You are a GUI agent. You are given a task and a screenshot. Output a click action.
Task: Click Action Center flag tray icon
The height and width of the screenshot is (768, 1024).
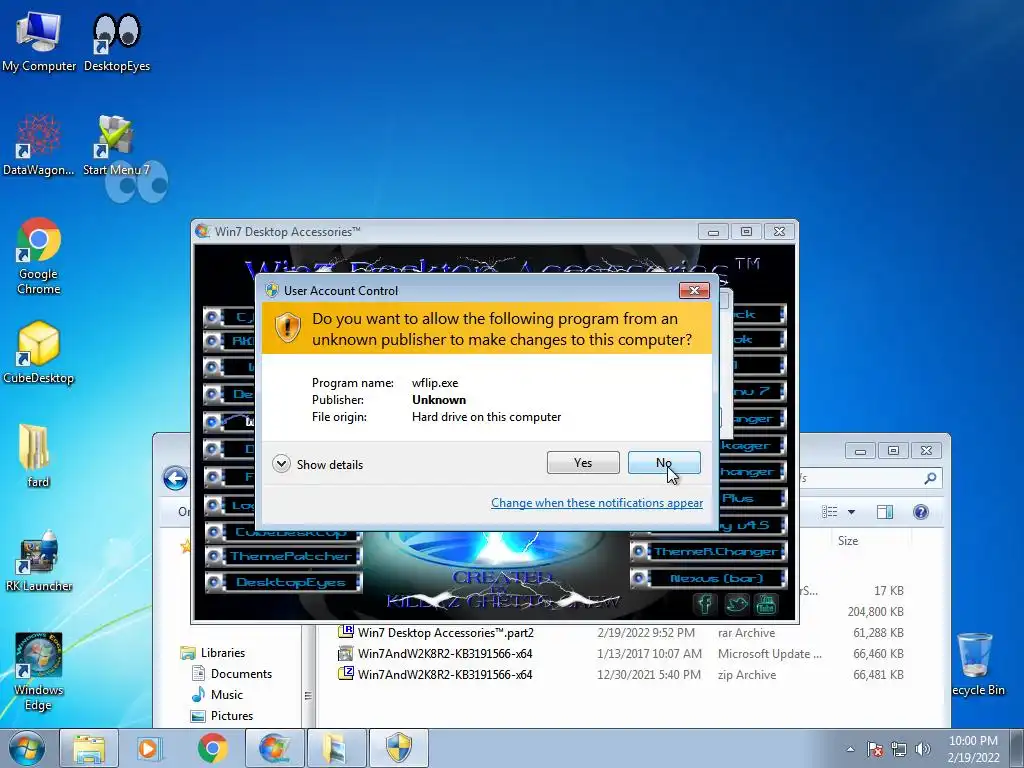[x=874, y=749]
